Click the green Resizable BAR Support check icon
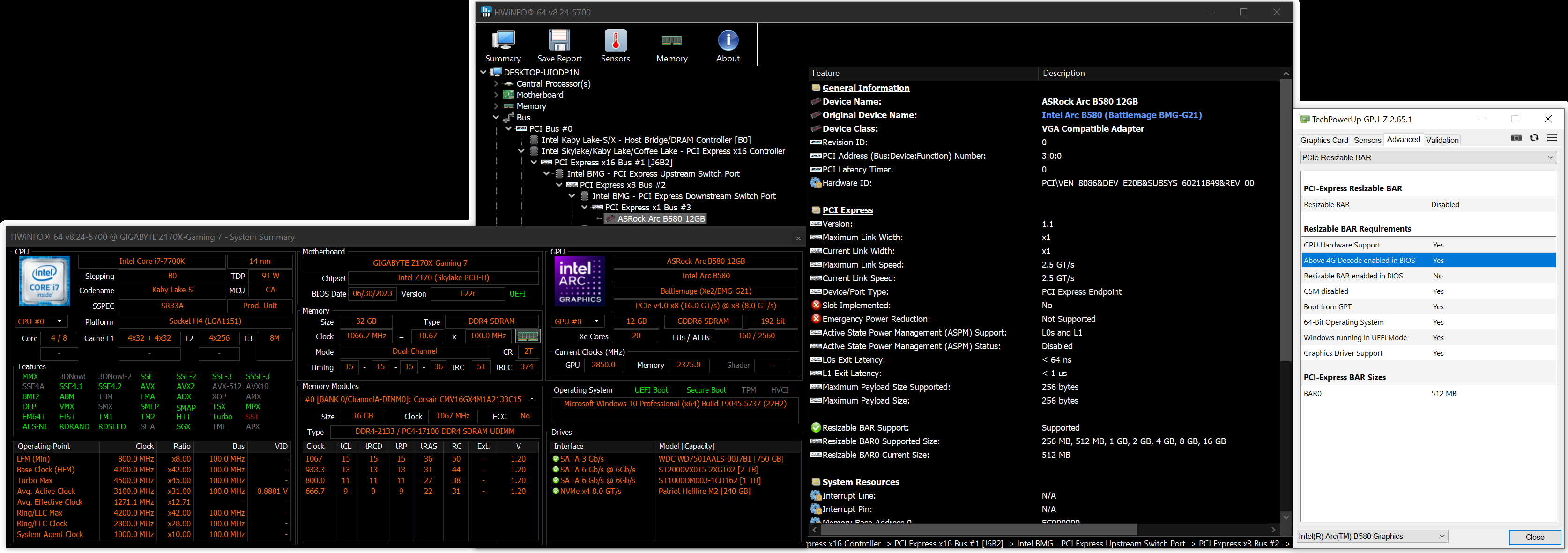The image size is (1568, 553). 816,427
